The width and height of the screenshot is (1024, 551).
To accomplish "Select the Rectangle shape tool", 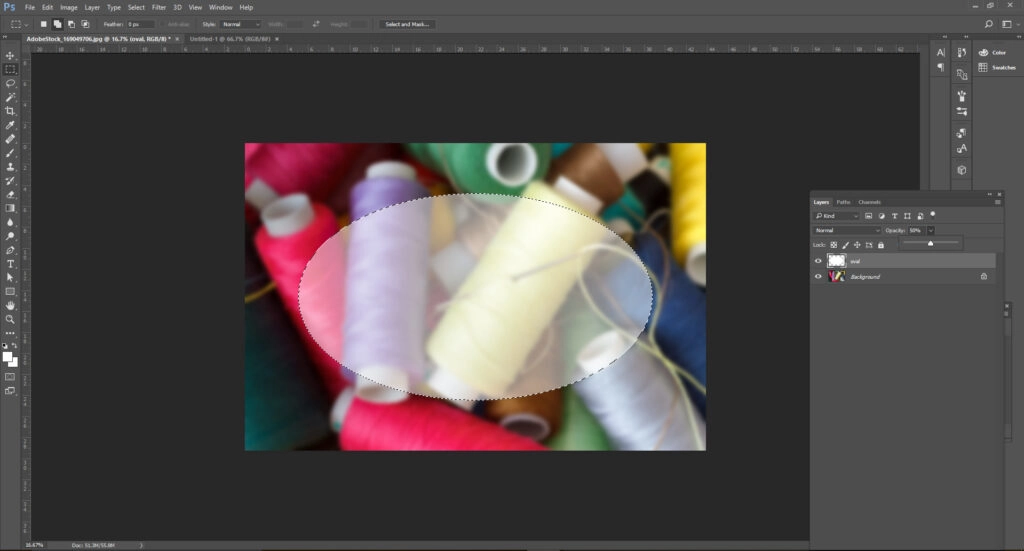I will click(x=10, y=292).
